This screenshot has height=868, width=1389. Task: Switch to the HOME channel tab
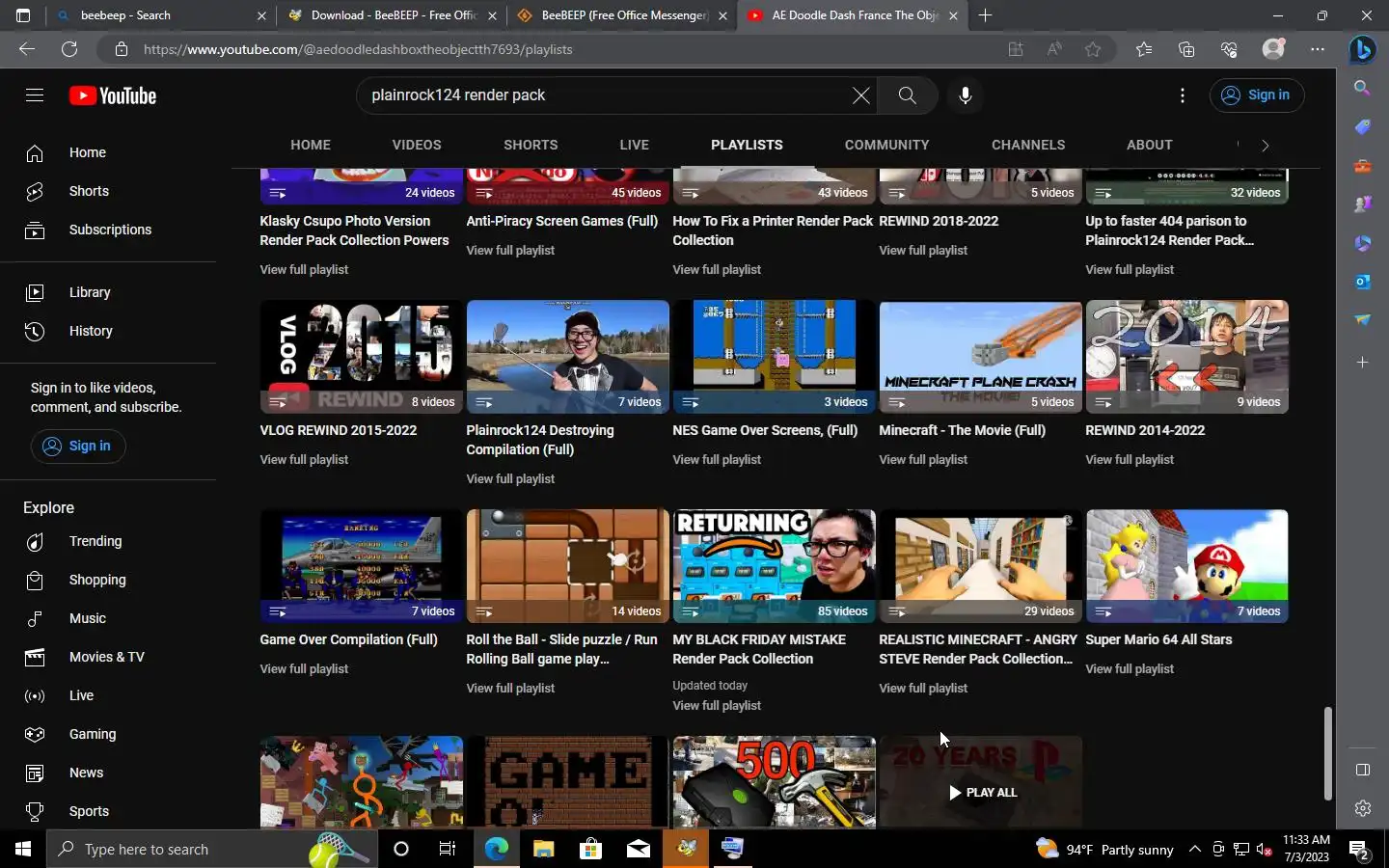pos(311,145)
